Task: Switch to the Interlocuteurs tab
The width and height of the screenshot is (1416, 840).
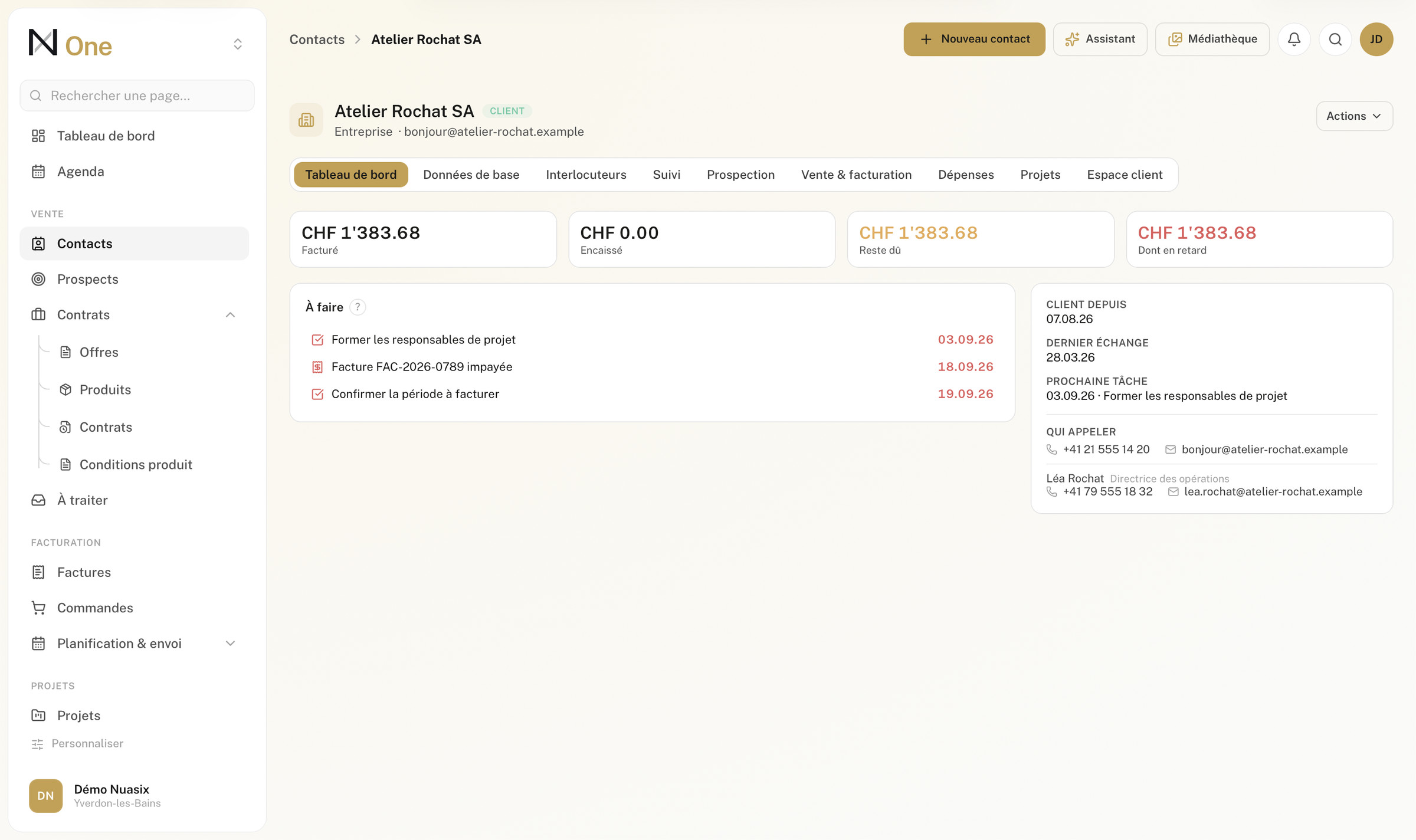Action: coord(586,175)
